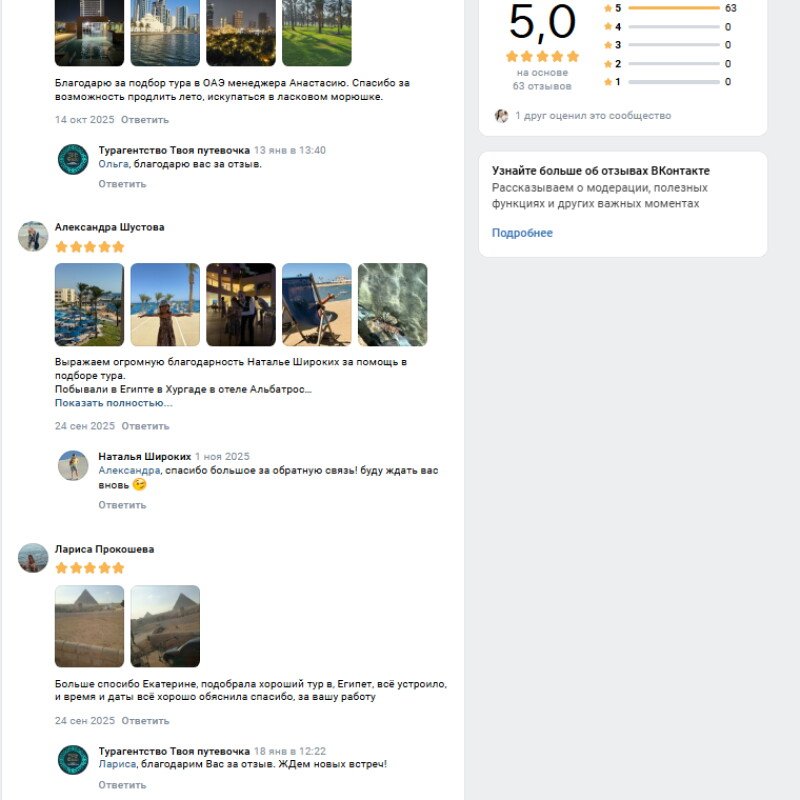Image resolution: width=800 pixels, height=800 pixels.
Task: Open the first pyramid photo in Лариса's review
Action: coord(89,626)
